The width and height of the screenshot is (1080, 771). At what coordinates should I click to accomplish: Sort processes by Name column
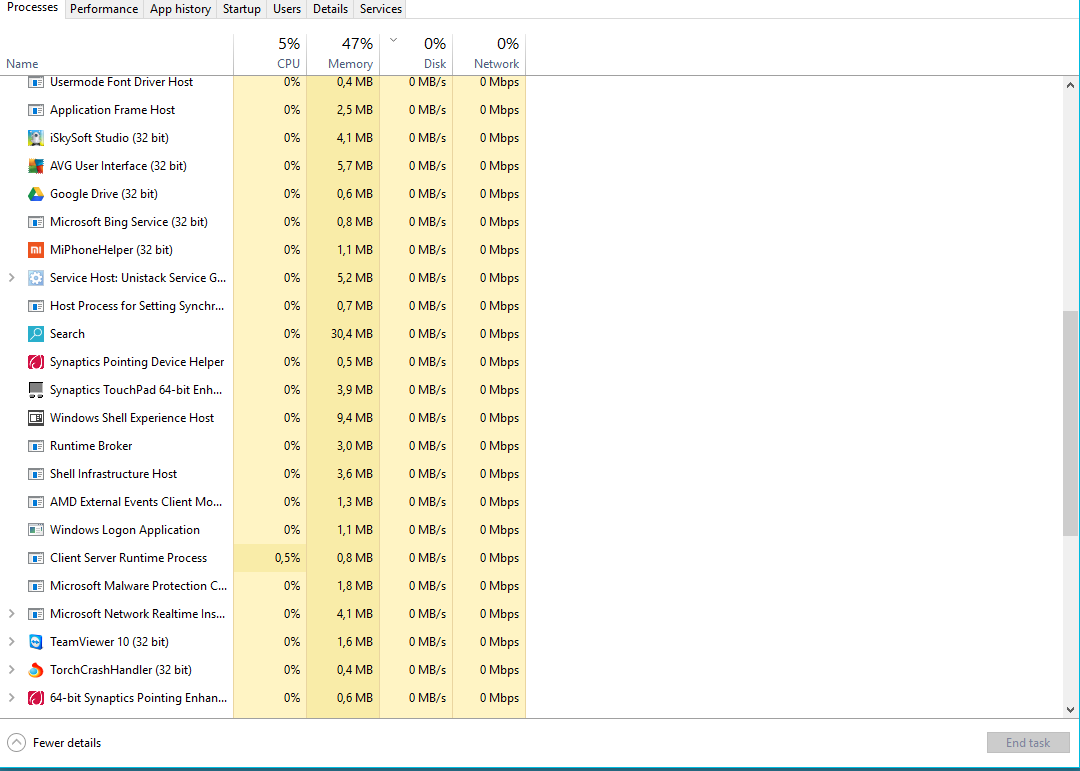pyautogui.click(x=117, y=54)
